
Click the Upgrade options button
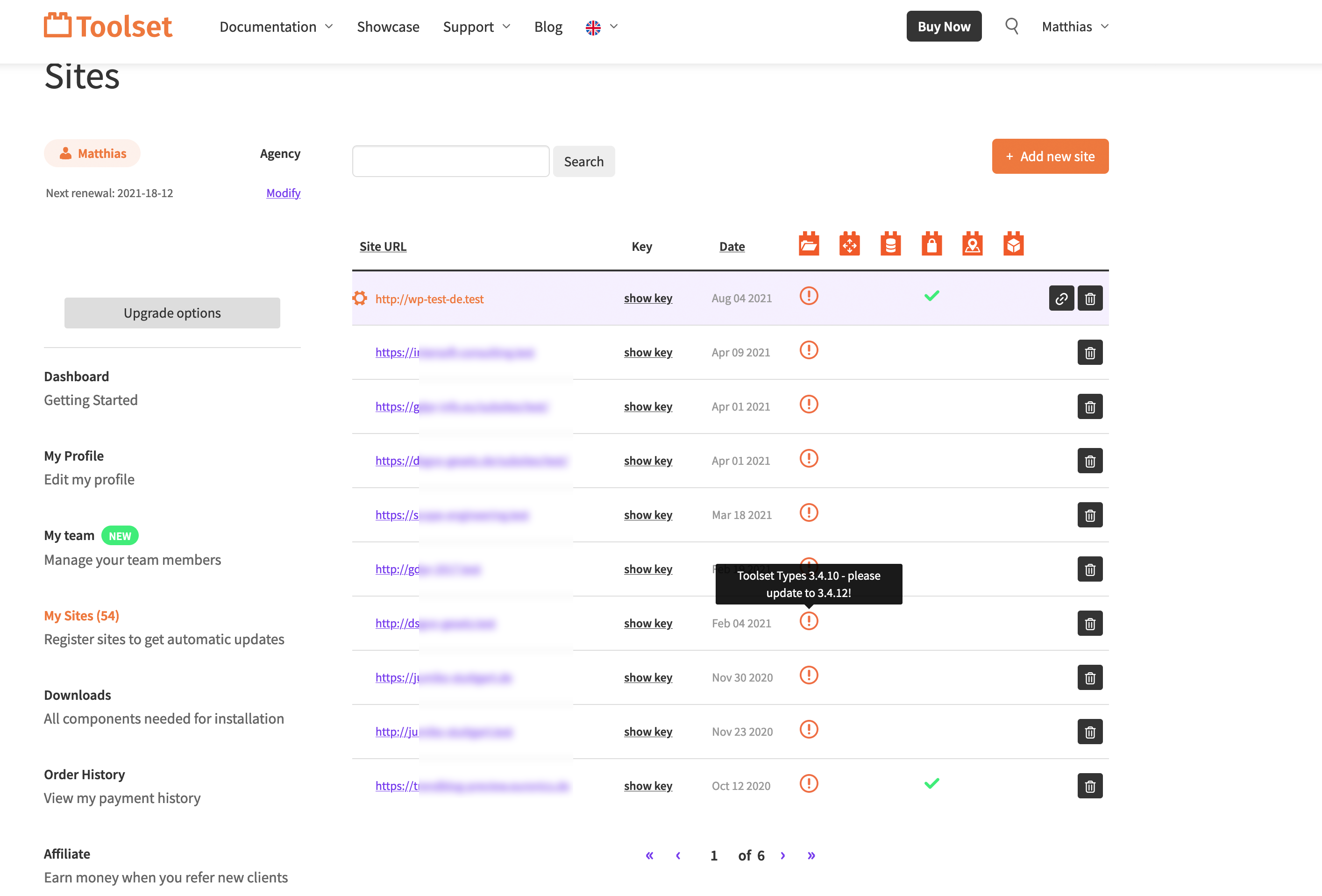(x=172, y=313)
